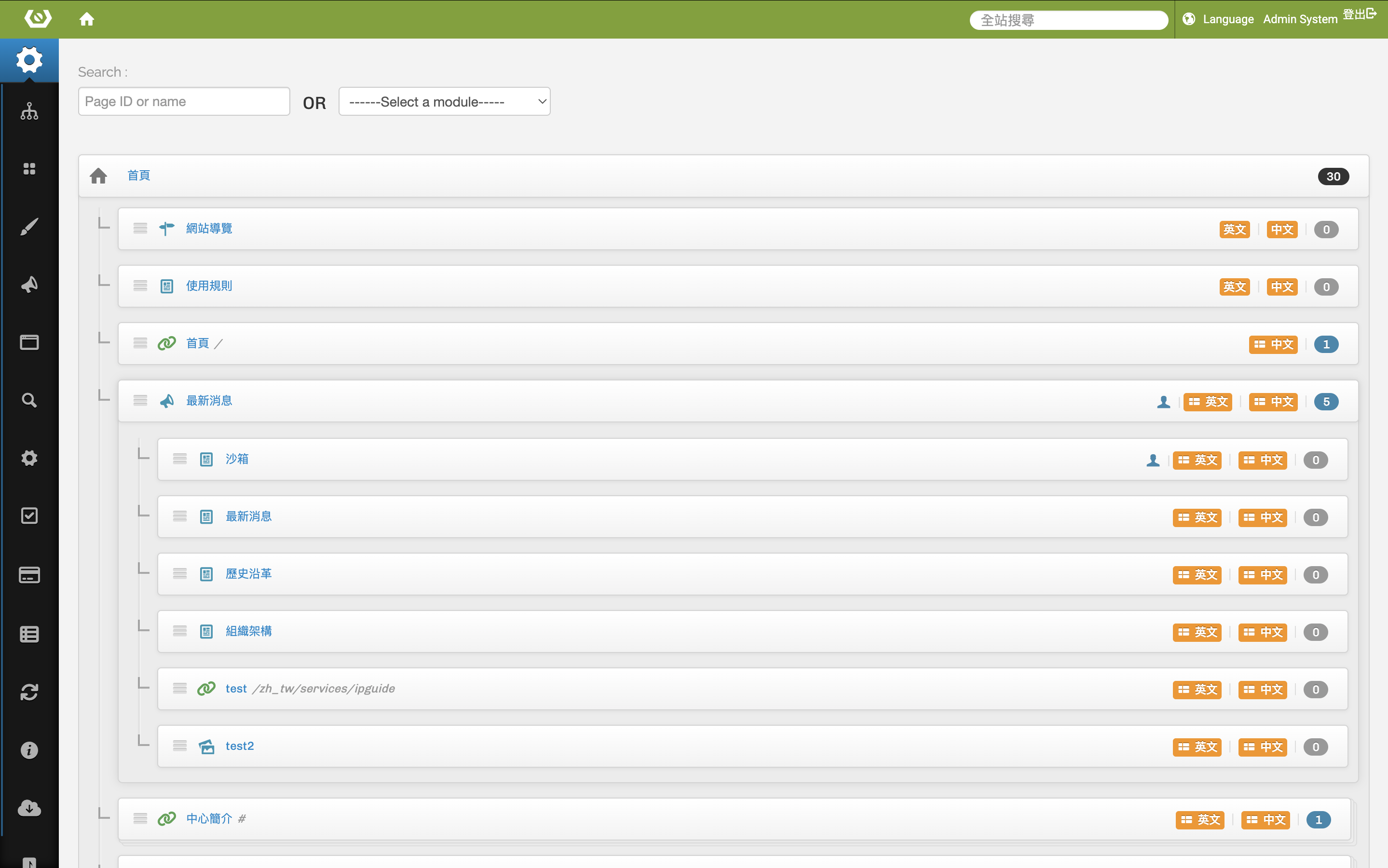Open the Language menu

click(x=1227, y=19)
